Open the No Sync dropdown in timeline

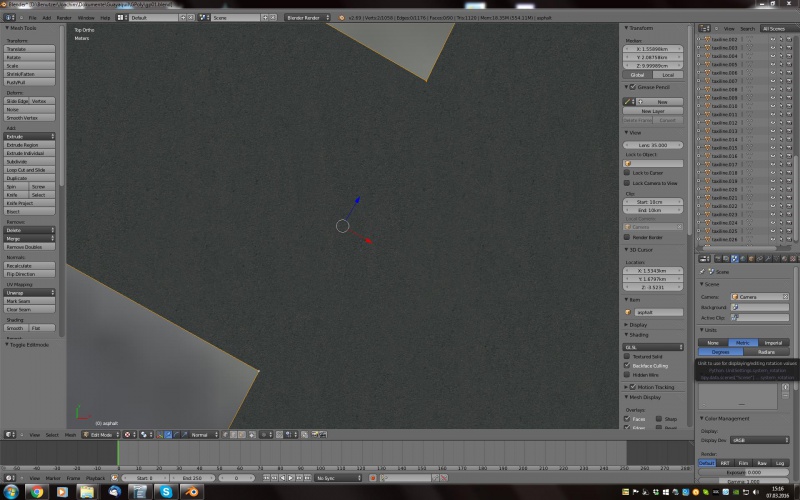pos(338,478)
